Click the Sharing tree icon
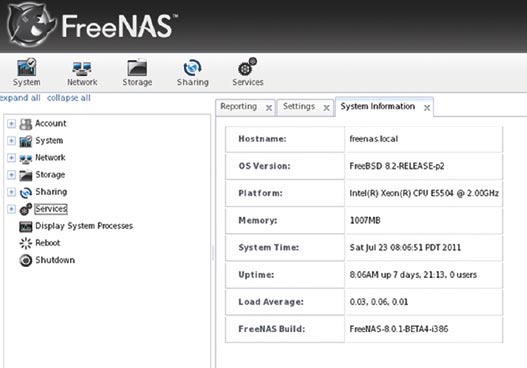The image size is (527, 368). (x=26, y=193)
